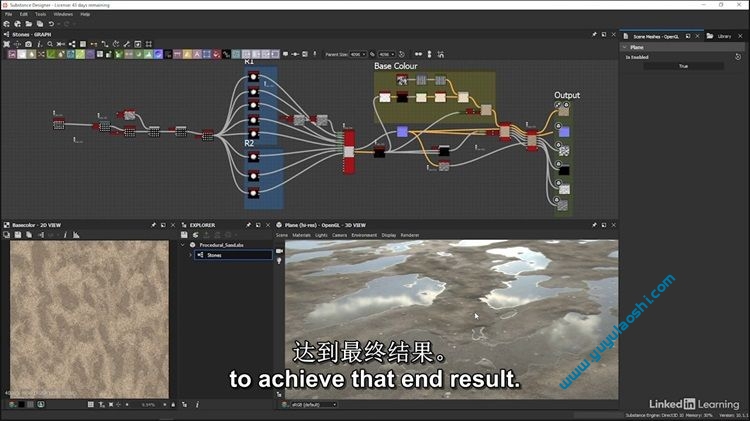Reset Parent Size with the circular arrow
750x421 pixels.
(401, 55)
